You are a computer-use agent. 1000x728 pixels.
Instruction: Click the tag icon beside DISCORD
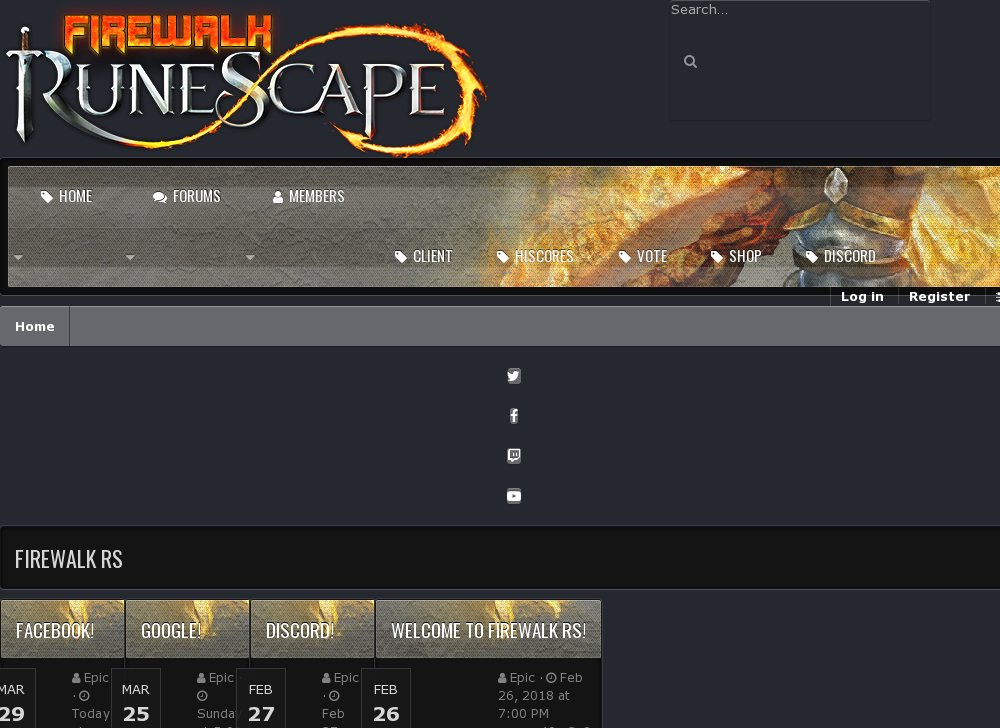coord(811,257)
